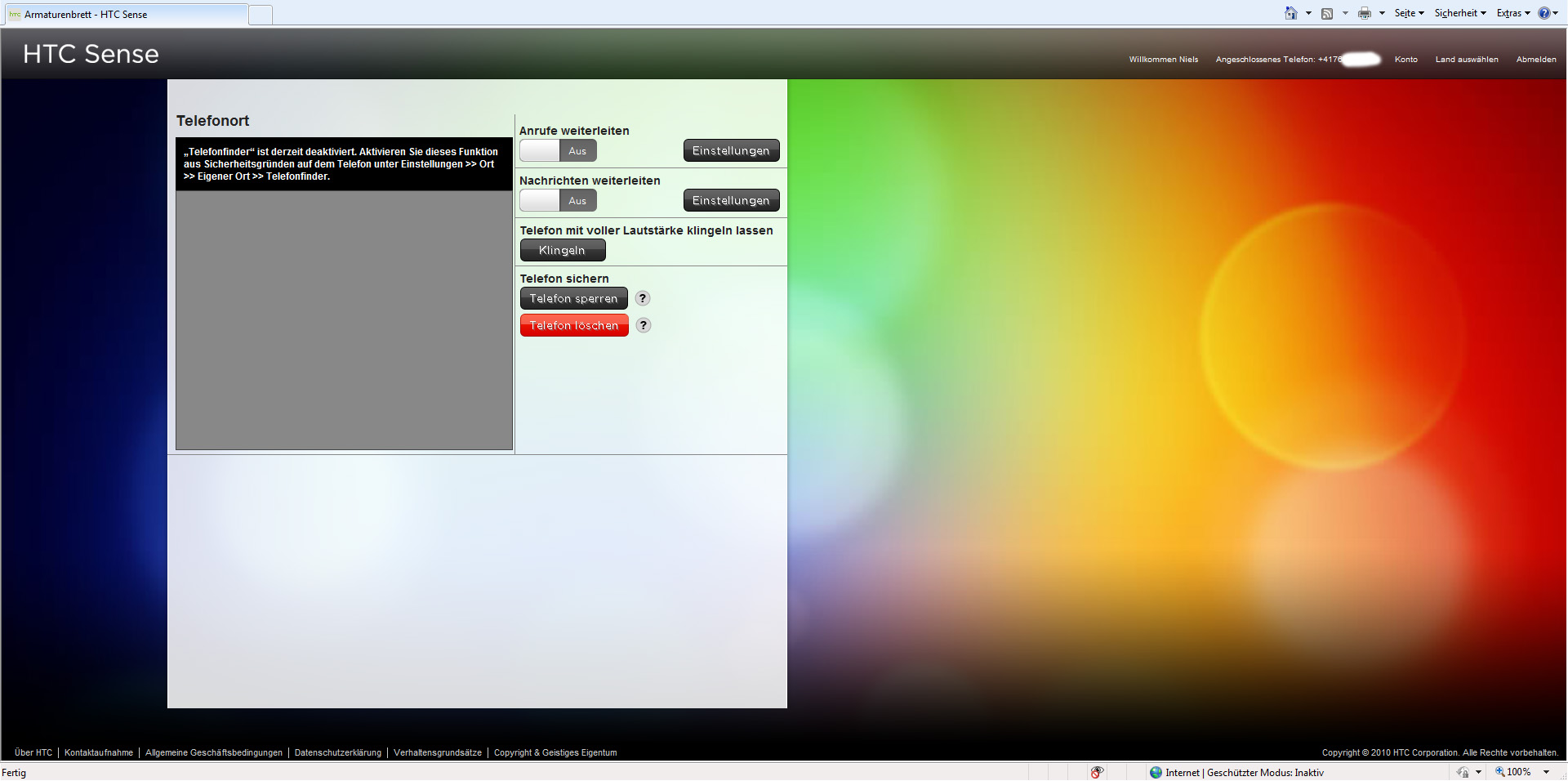Click the privacy blocked-eye status bar icon
Viewport: 1568px width, 781px height.
(x=1097, y=772)
